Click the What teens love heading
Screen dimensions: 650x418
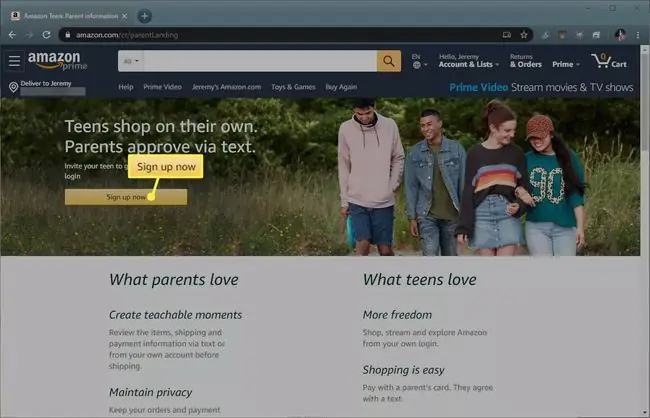tap(420, 280)
